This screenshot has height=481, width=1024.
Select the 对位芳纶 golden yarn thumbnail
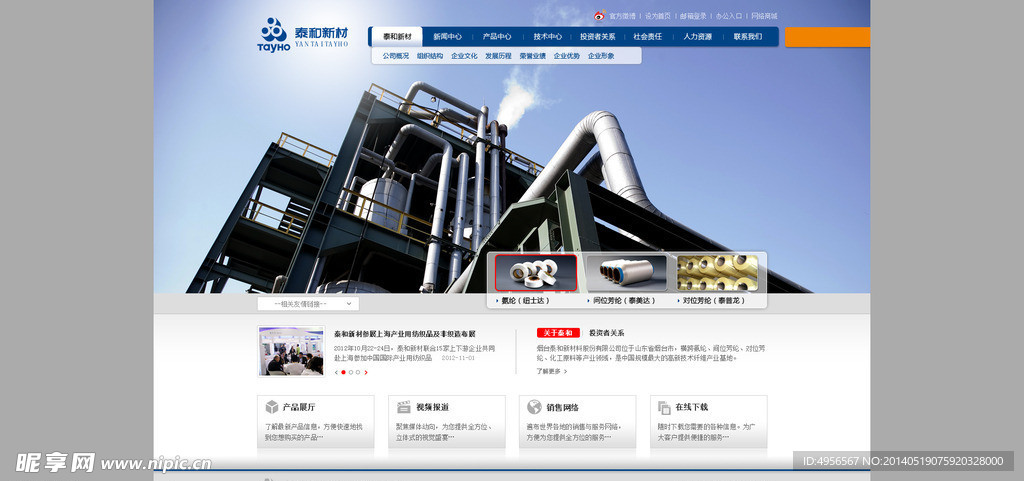click(717, 272)
